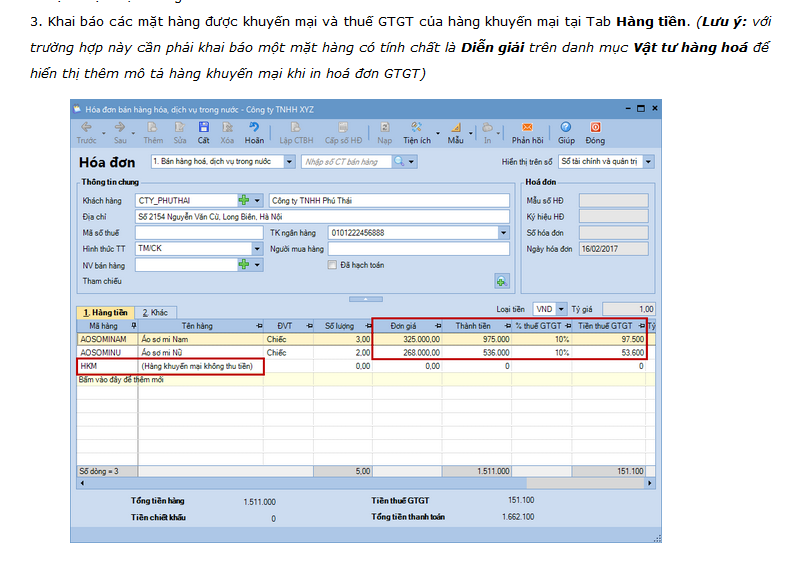The image size is (789, 561).
Task: Click the Cấp số HĐ icon
Action: tap(343, 133)
